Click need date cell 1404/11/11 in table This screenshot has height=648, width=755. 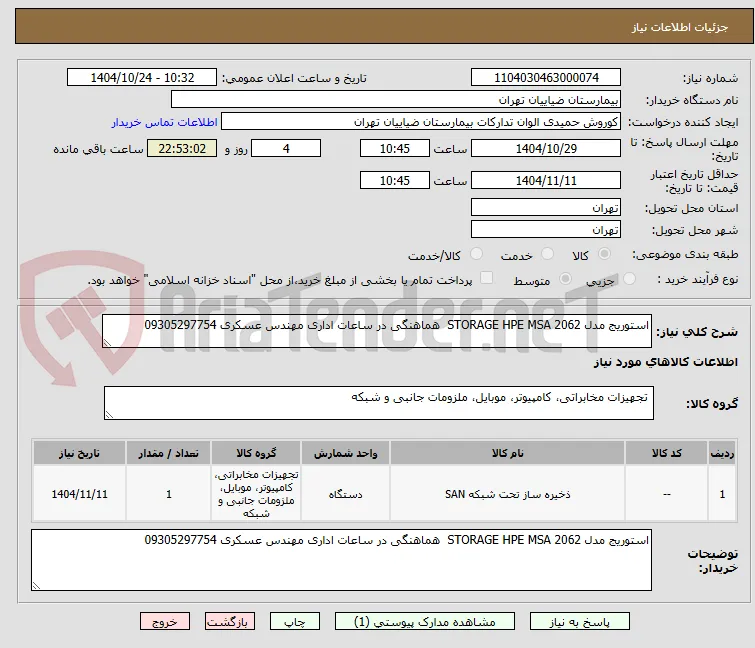tap(79, 494)
